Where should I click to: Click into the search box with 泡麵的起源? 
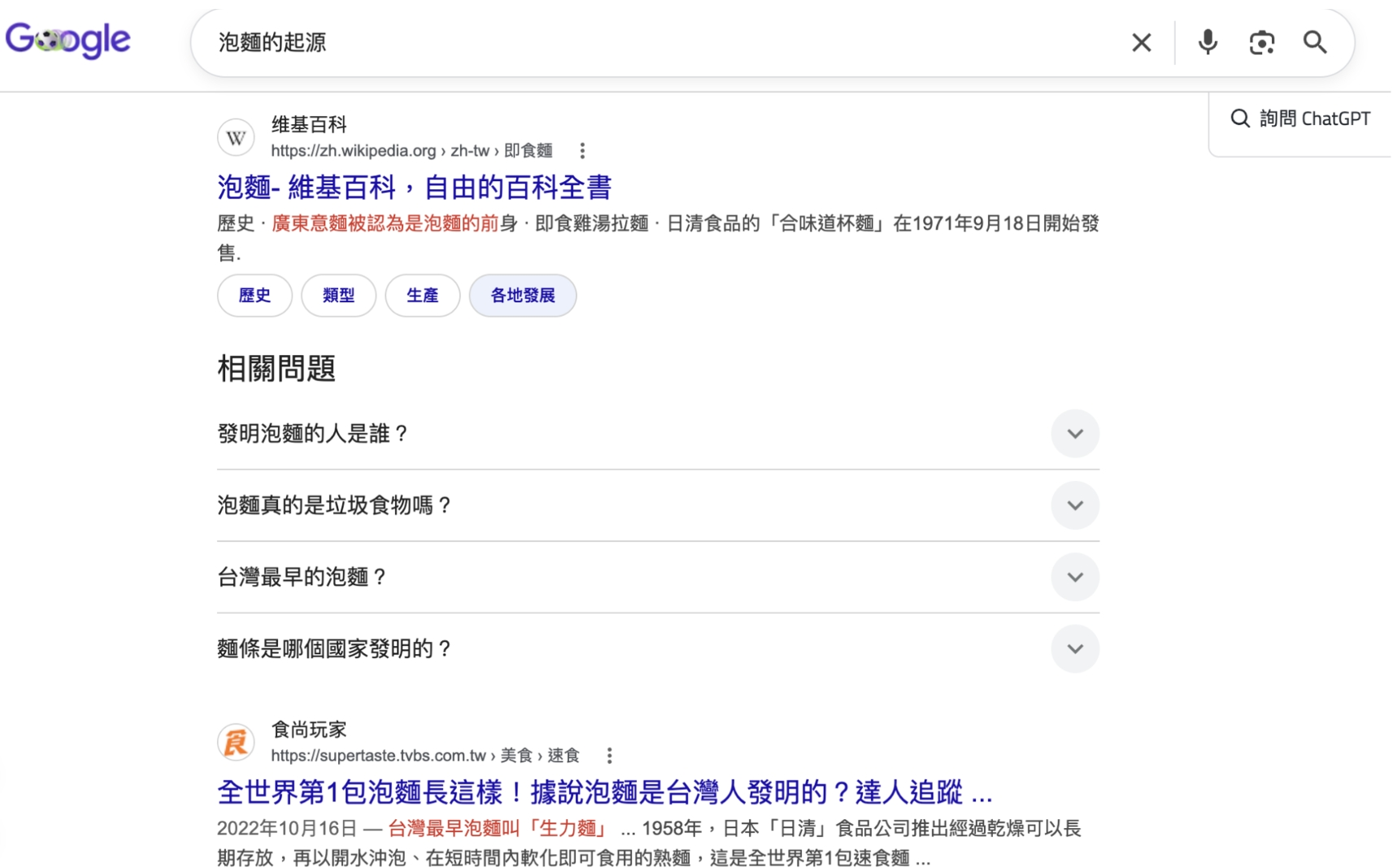pyautogui.click(x=667, y=42)
